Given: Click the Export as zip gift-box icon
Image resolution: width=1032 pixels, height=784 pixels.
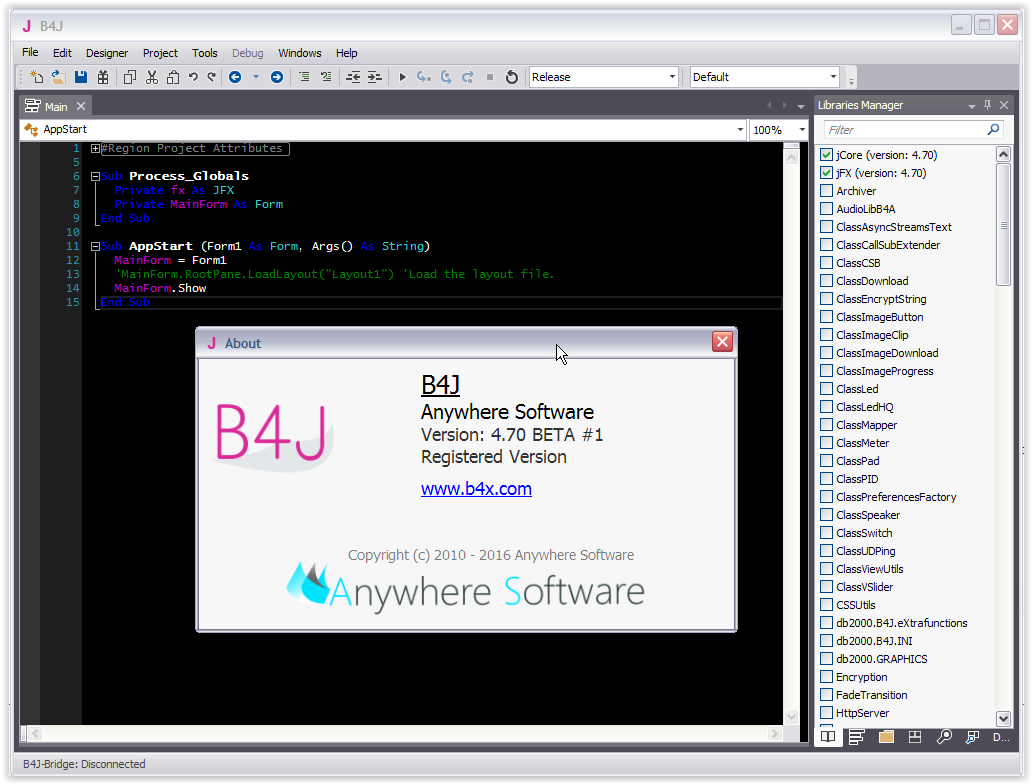Looking at the screenshot, I should pos(103,77).
